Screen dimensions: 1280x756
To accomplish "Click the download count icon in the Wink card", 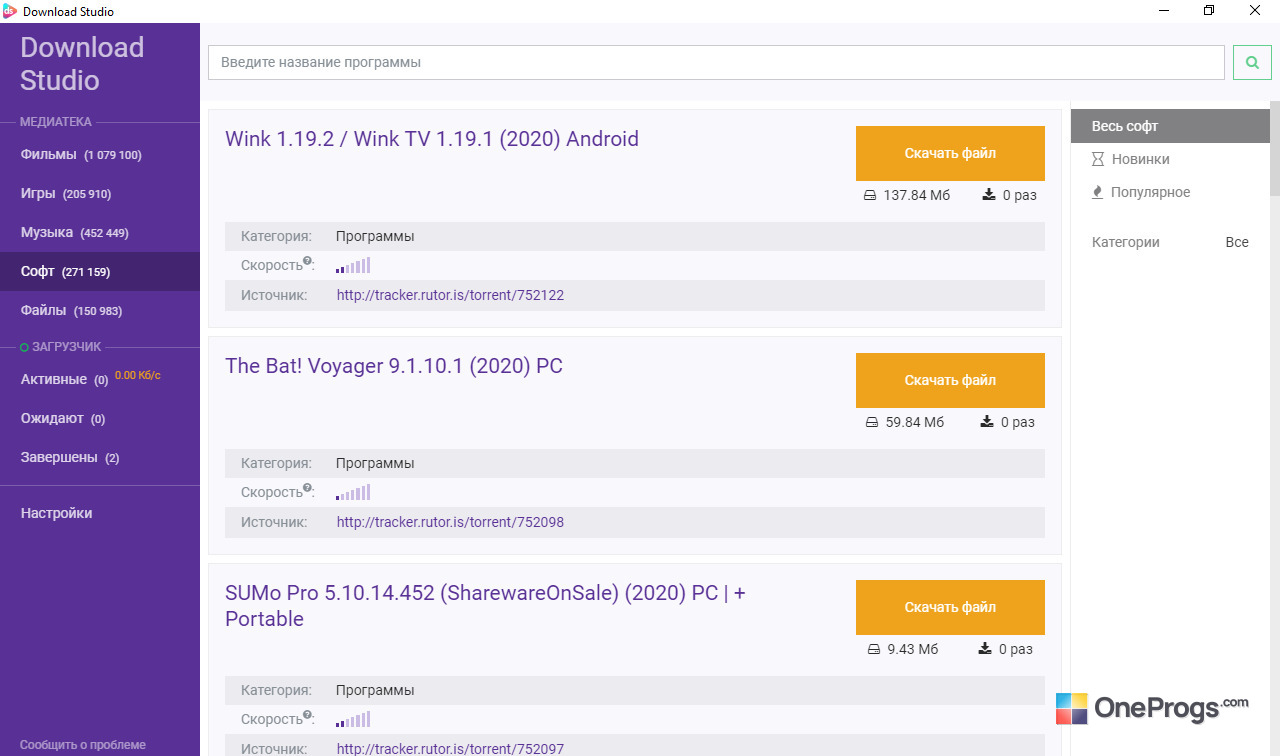I will pos(989,195).
